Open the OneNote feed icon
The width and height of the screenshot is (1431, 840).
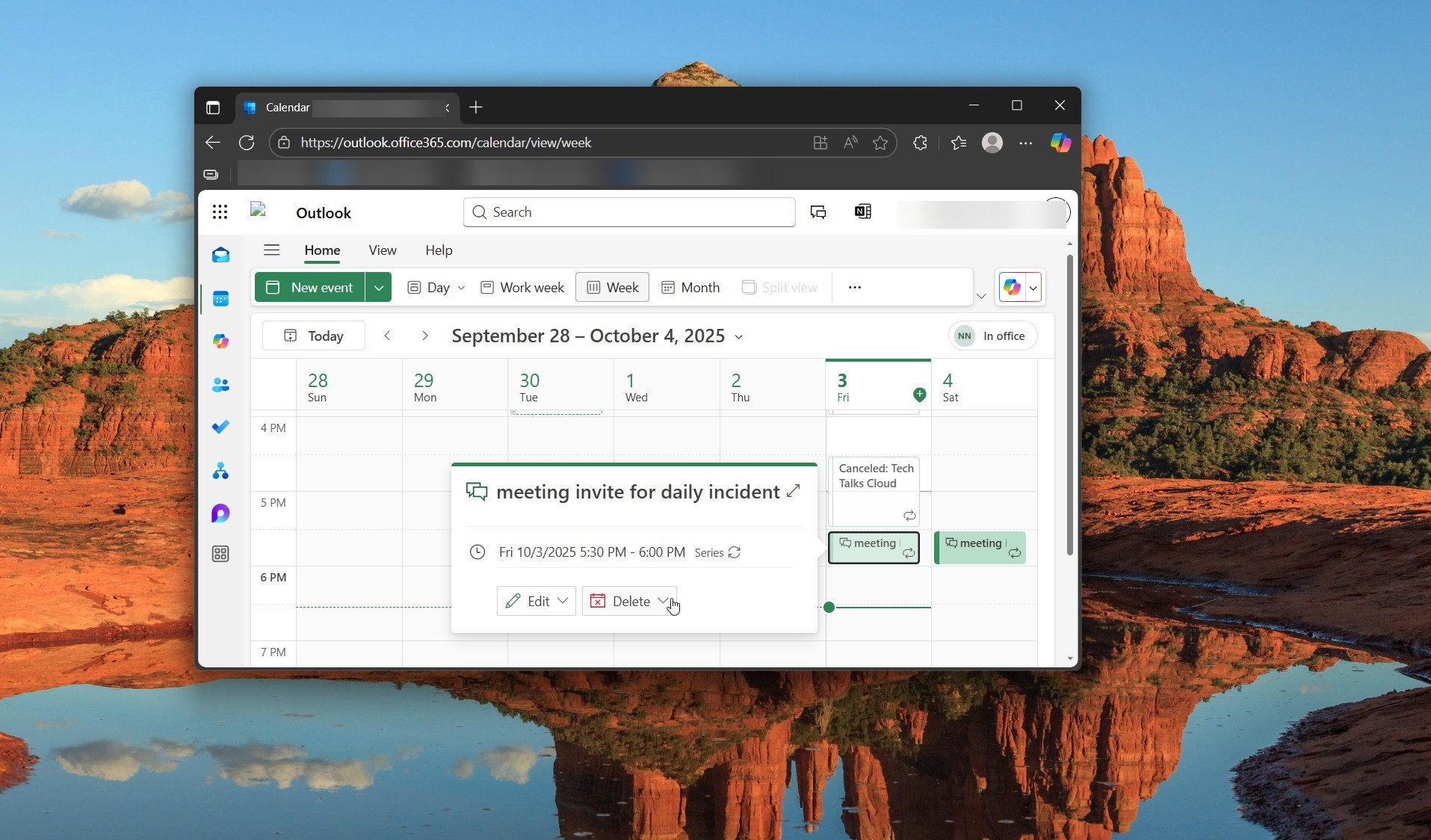tap(862, 212)
